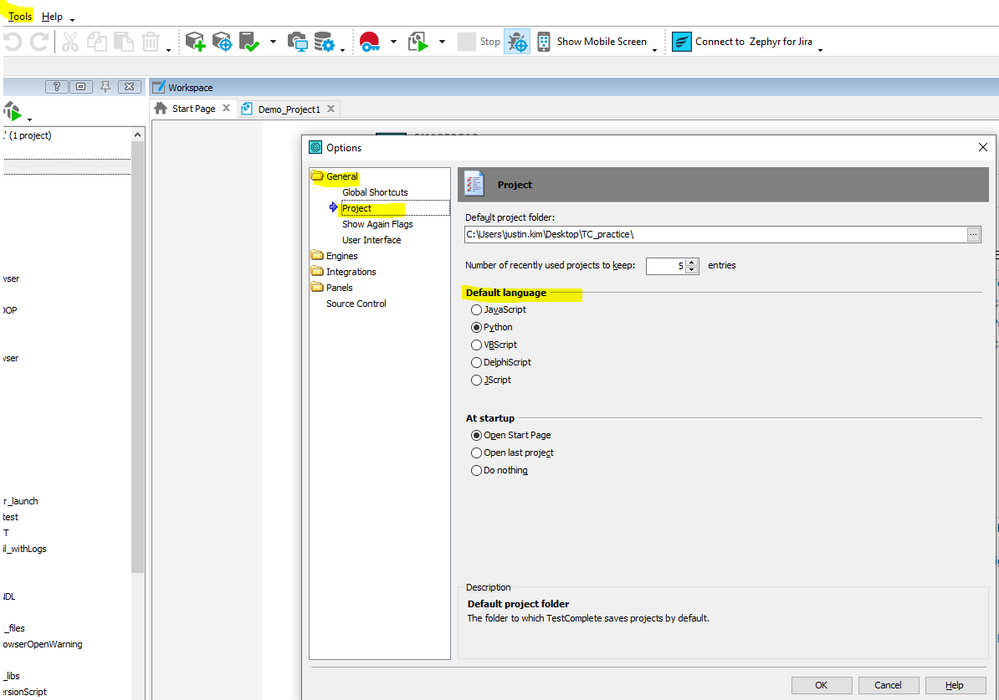Click the Show Mobile Screen icon
Screen dimensions: 999x700
pos(543,42)
